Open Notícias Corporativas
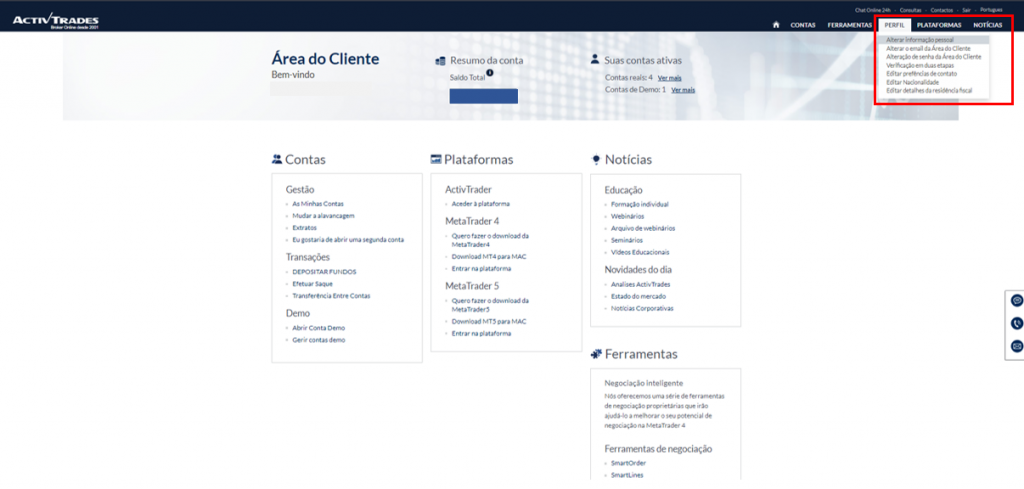This screenshot has width=1024, height=489. coord(642,308)
